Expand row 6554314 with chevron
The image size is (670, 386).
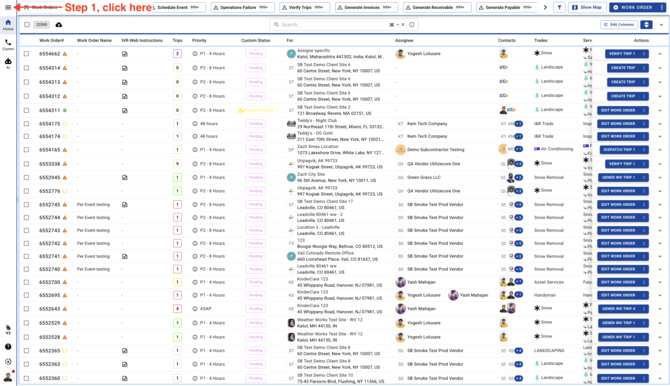tap(660, 68)
